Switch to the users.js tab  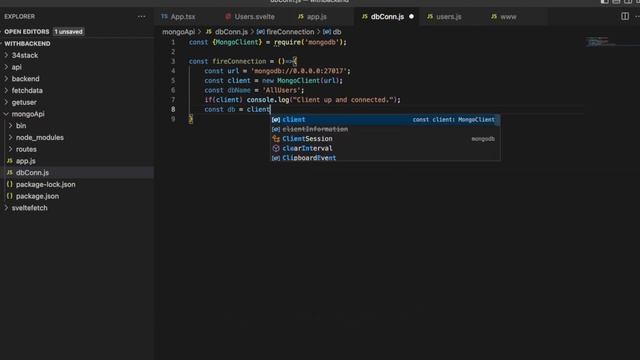(x=449, y=17)
